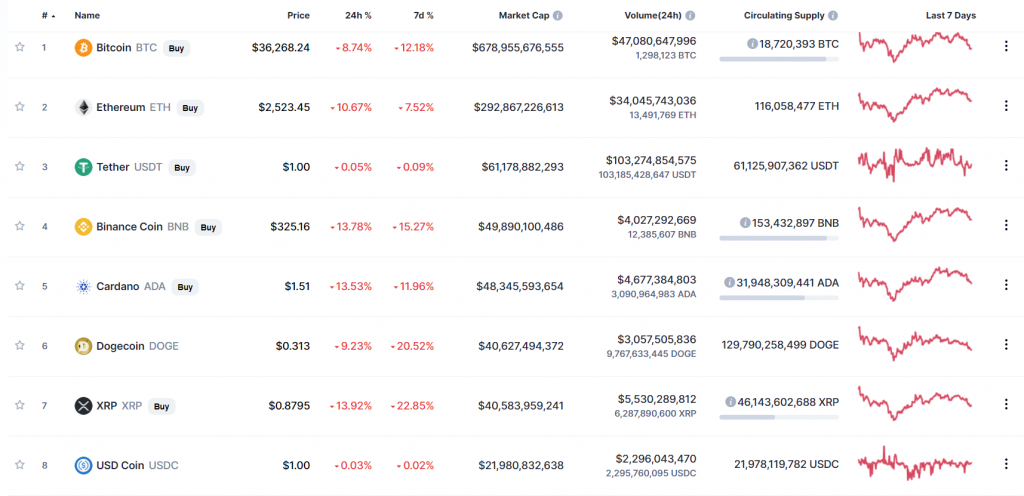The height and width of the screenshot is (496, 1024).
Task: Click the Tether logo icon
Action: click(83, 167)
